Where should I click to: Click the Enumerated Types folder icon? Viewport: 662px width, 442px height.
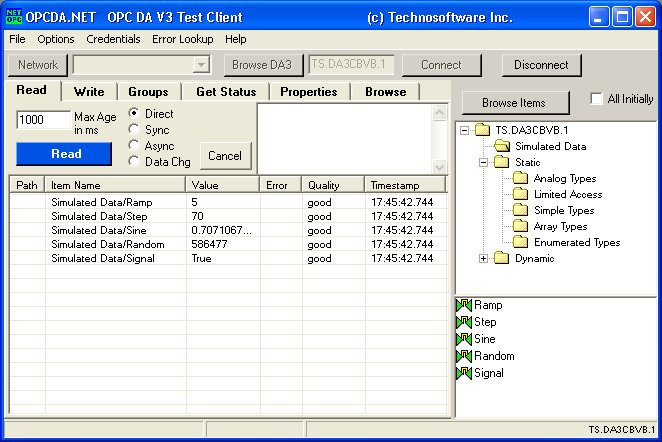(521, 242)
